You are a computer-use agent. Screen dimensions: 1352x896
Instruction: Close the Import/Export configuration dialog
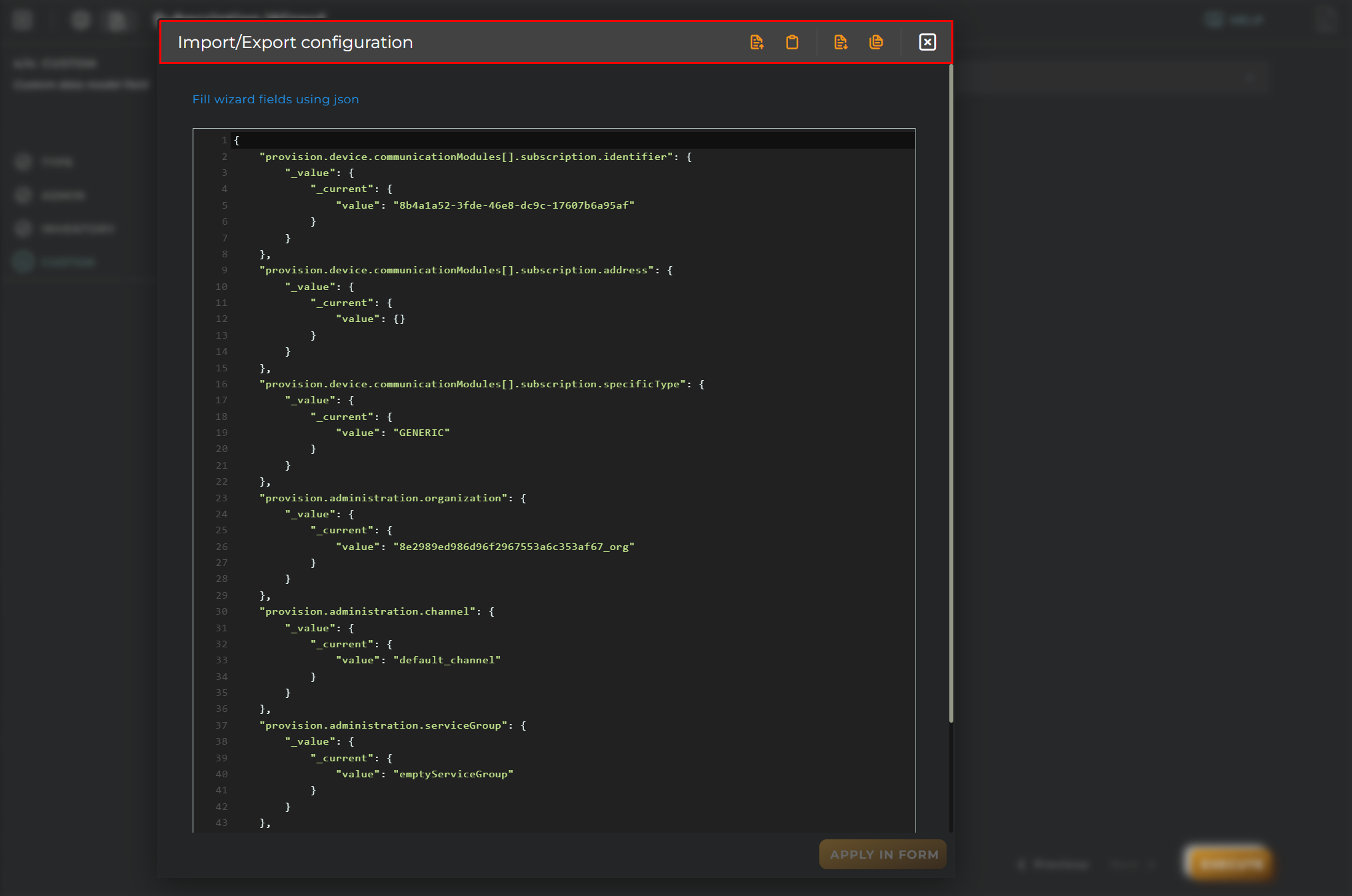[x=927, y=42]
